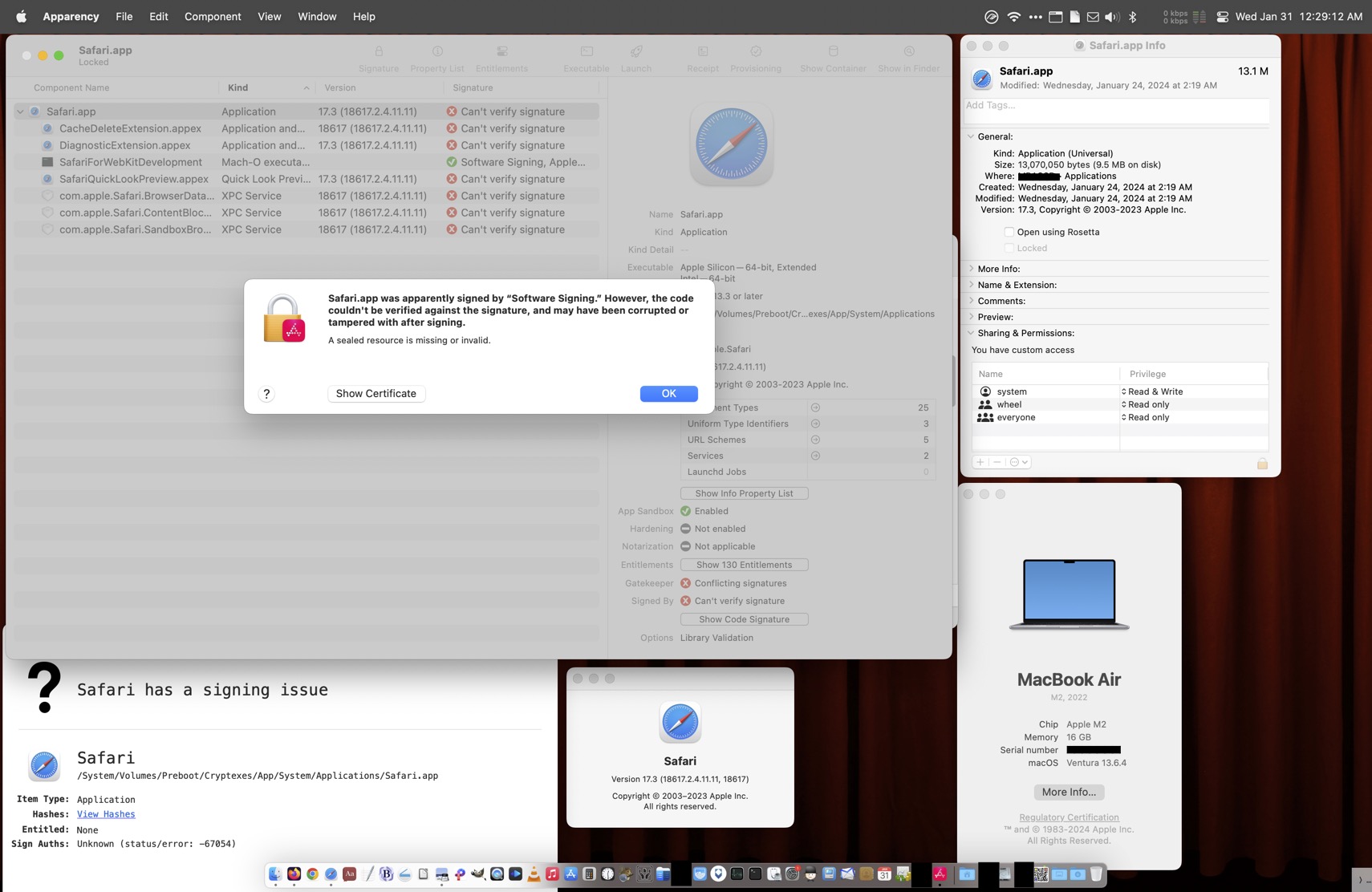
Task: Select the SafariQuickLookPreview.appex row
Action: coord(306,179)
